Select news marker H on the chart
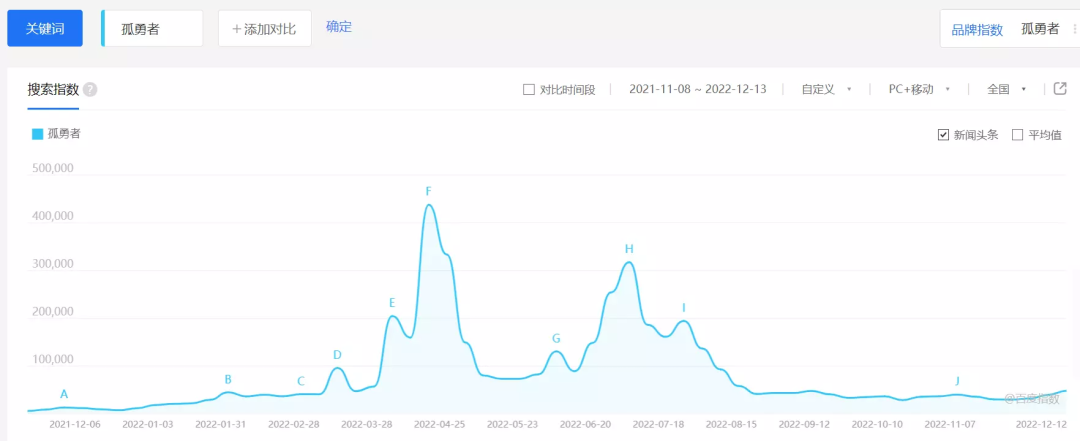 (629, 249)
